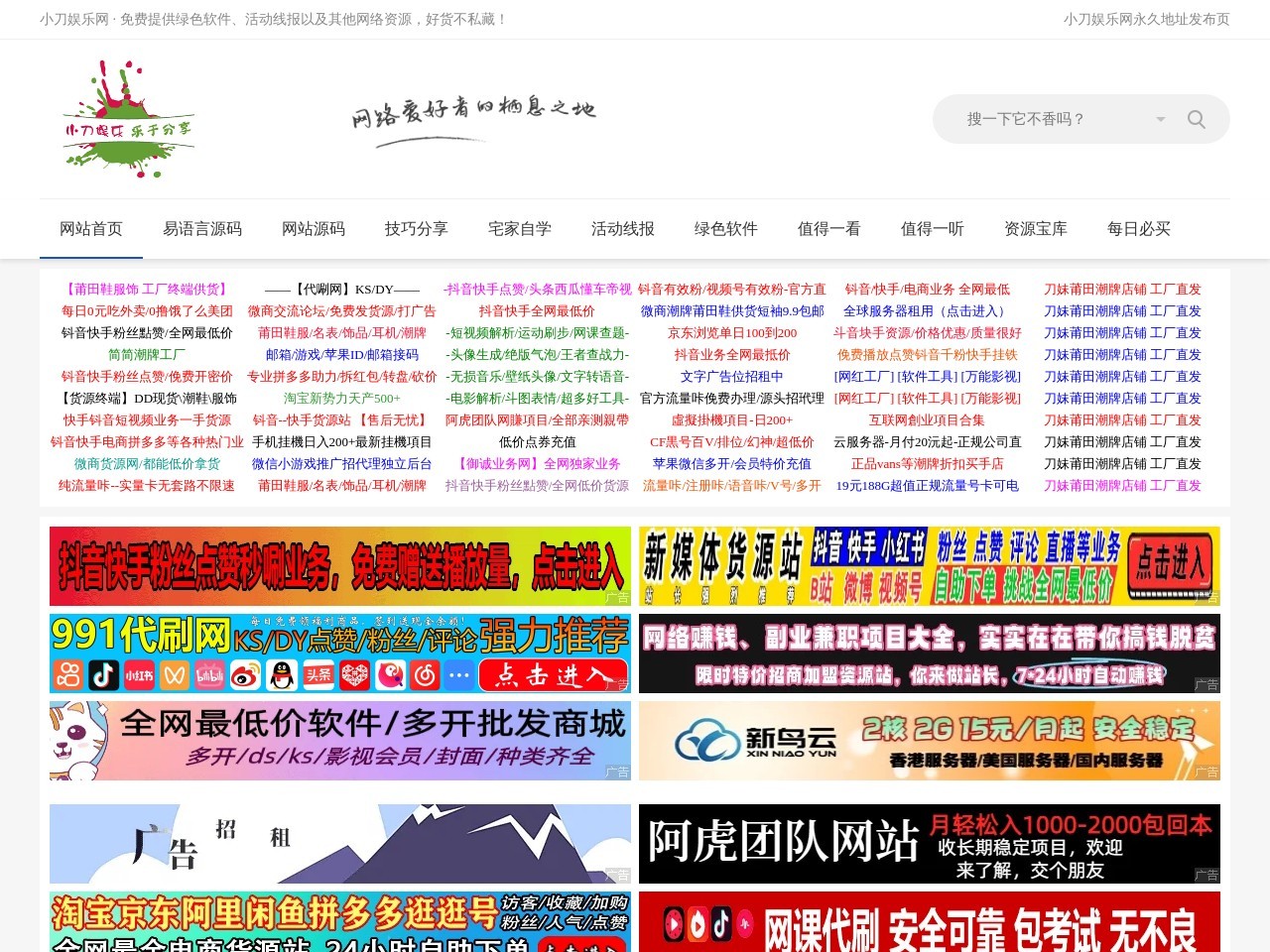Open 淘宝新势力天产500+ link
The image size is (1270, 952).
click(x=342, y=399)
